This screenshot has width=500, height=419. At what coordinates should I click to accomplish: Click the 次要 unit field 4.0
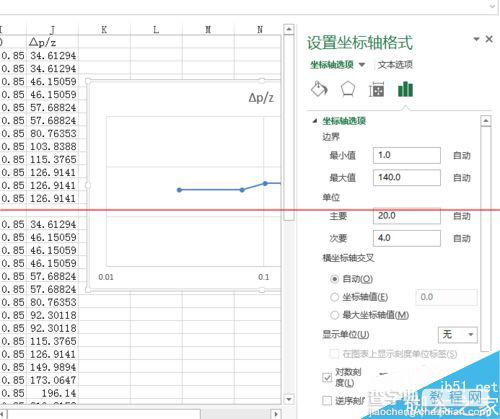(x=407, y=238)
